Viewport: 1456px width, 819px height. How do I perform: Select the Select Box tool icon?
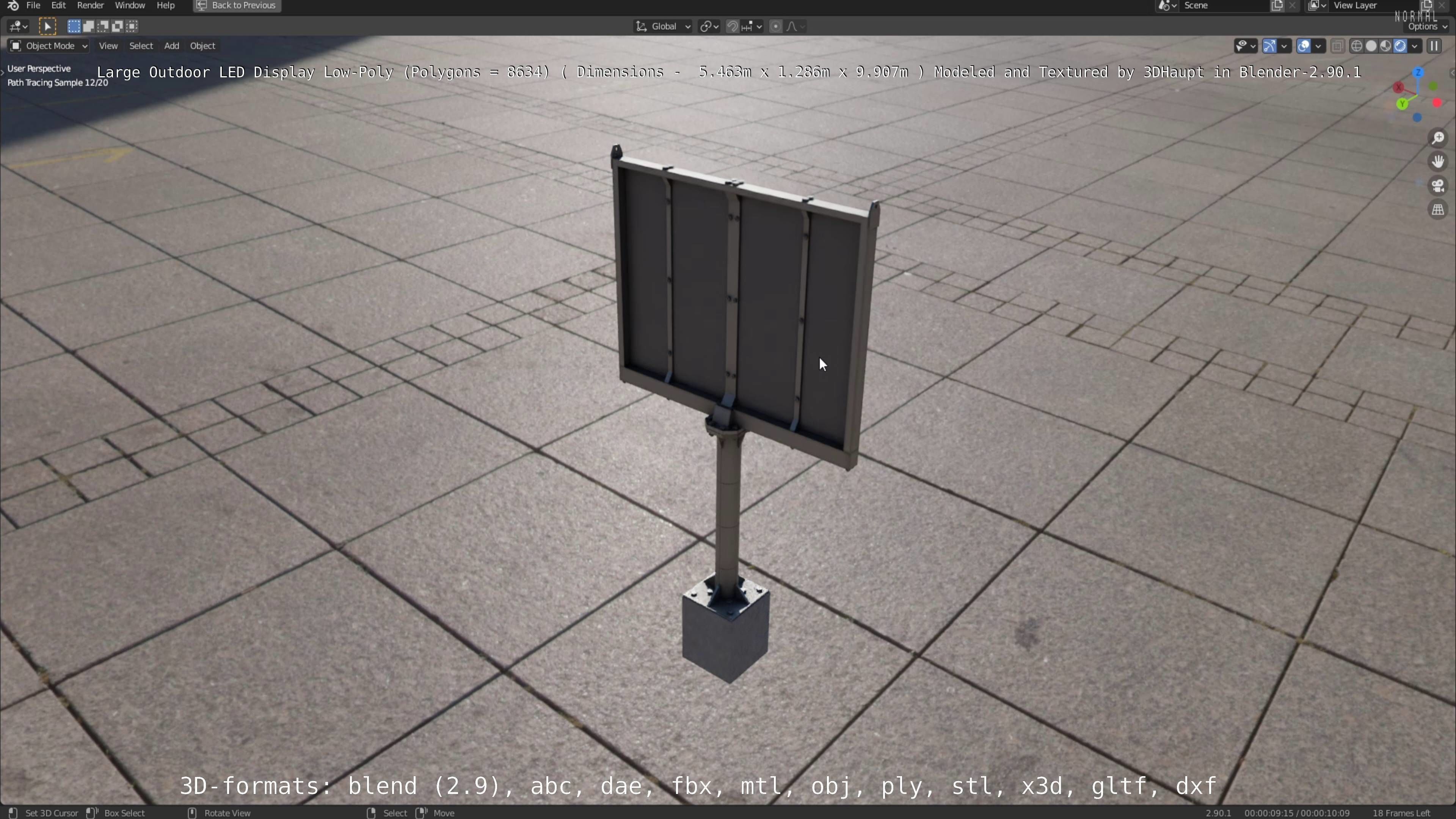tap(47, 26)
